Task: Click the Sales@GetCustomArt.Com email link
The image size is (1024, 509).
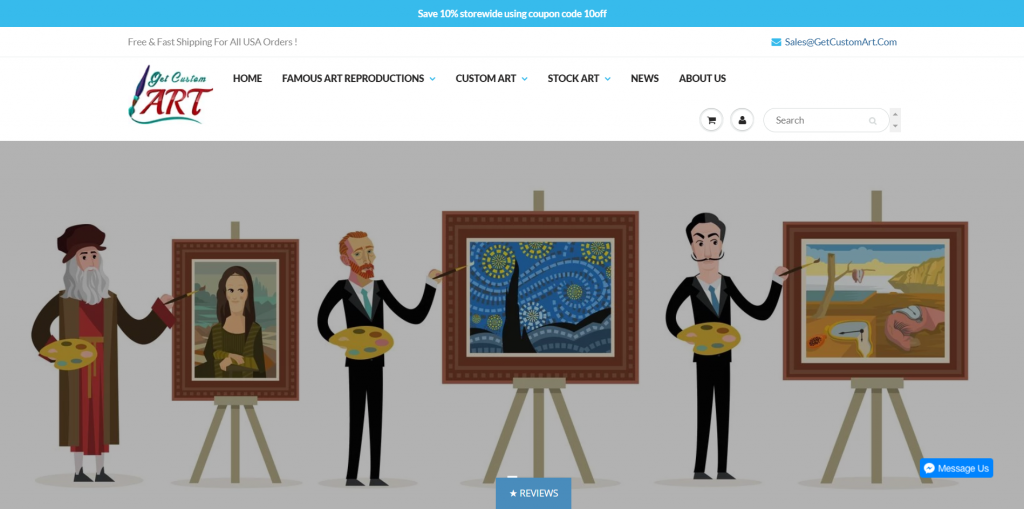Action: click(840, 42)
